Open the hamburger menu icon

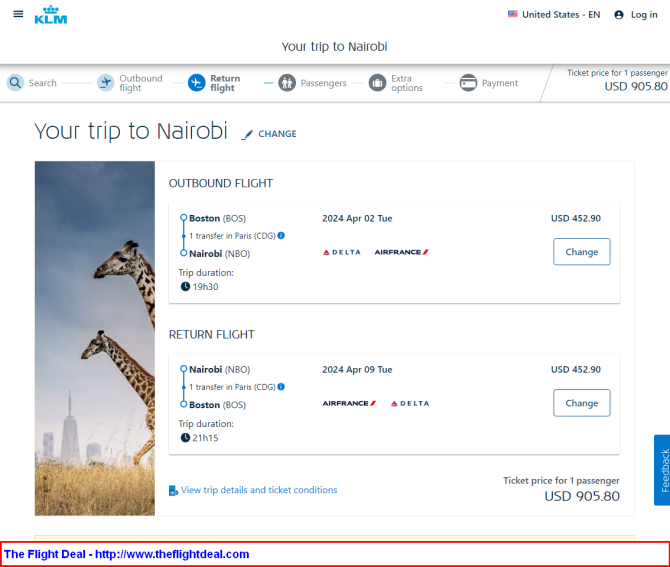coord(18,14)
